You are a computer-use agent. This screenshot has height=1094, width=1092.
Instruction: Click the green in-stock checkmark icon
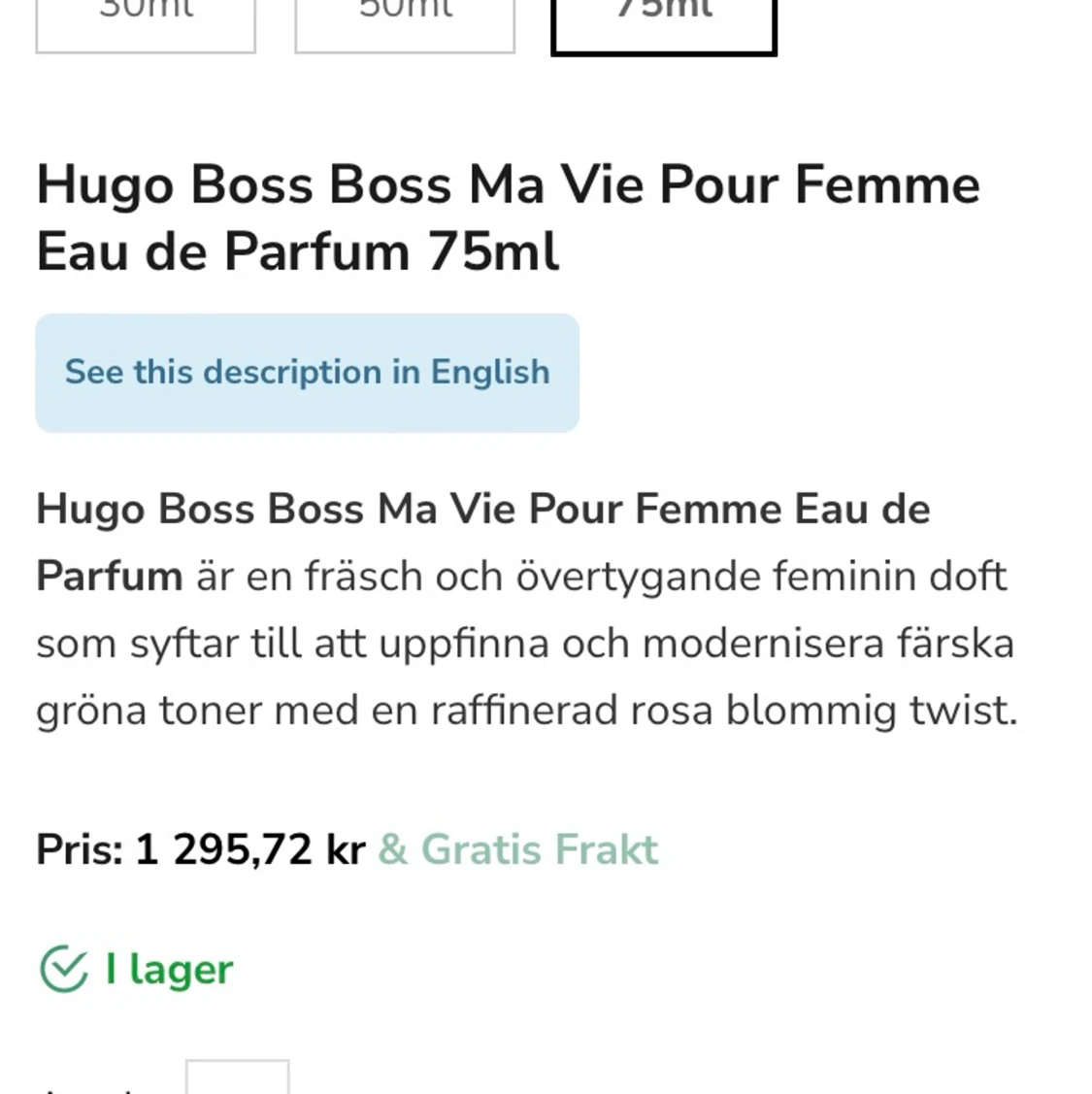tap(62, 968)
